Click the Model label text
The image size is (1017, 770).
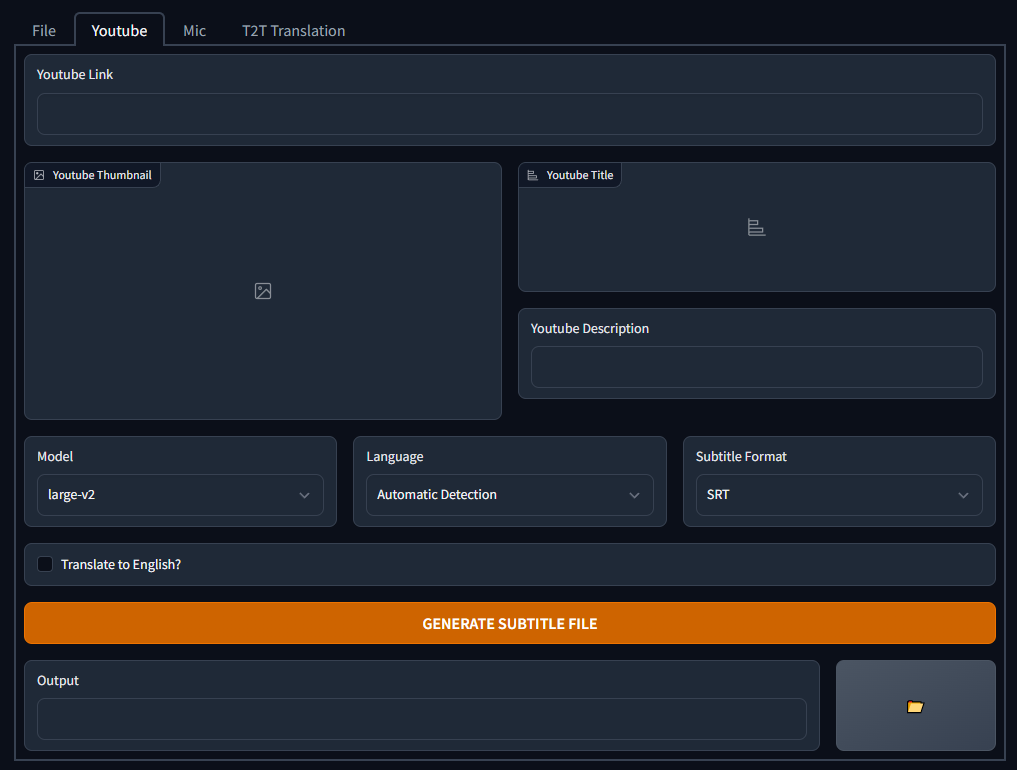55,457
